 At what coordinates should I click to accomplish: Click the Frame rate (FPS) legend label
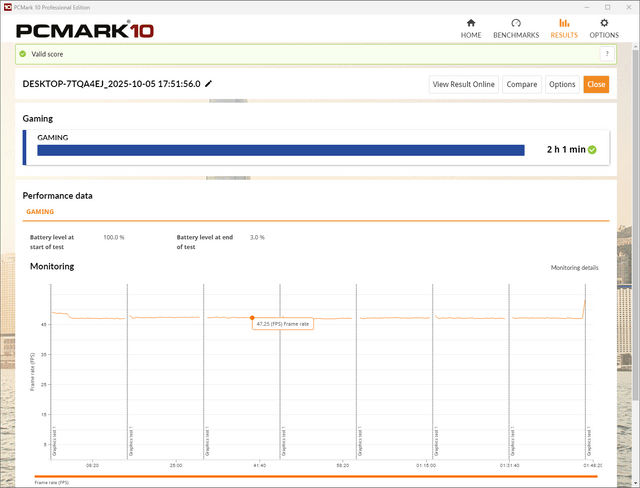coord(51,482)
